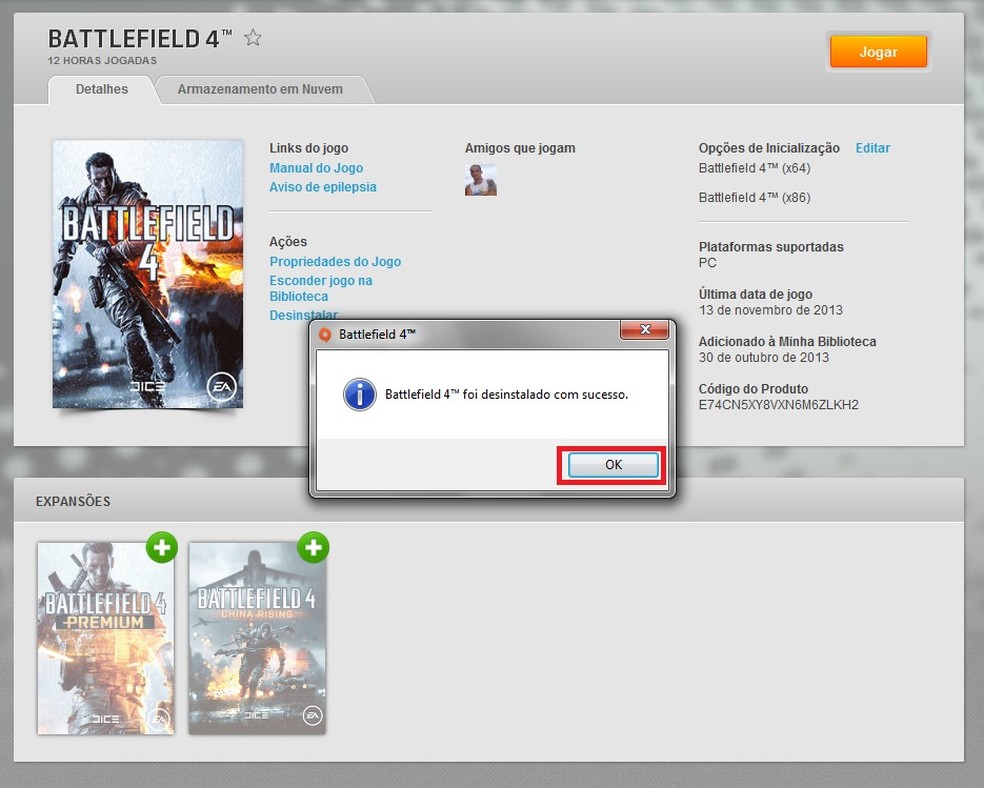Click the BATTLEFIELD 4 page title

coord(140,39)
